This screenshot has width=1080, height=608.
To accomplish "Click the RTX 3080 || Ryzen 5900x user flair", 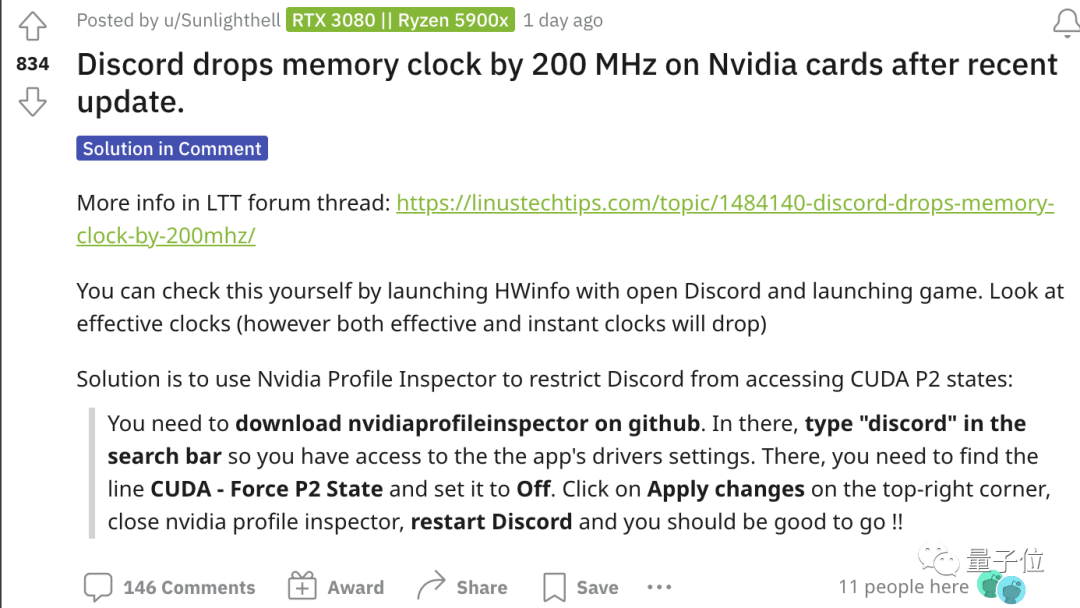I will click(400, 21).
